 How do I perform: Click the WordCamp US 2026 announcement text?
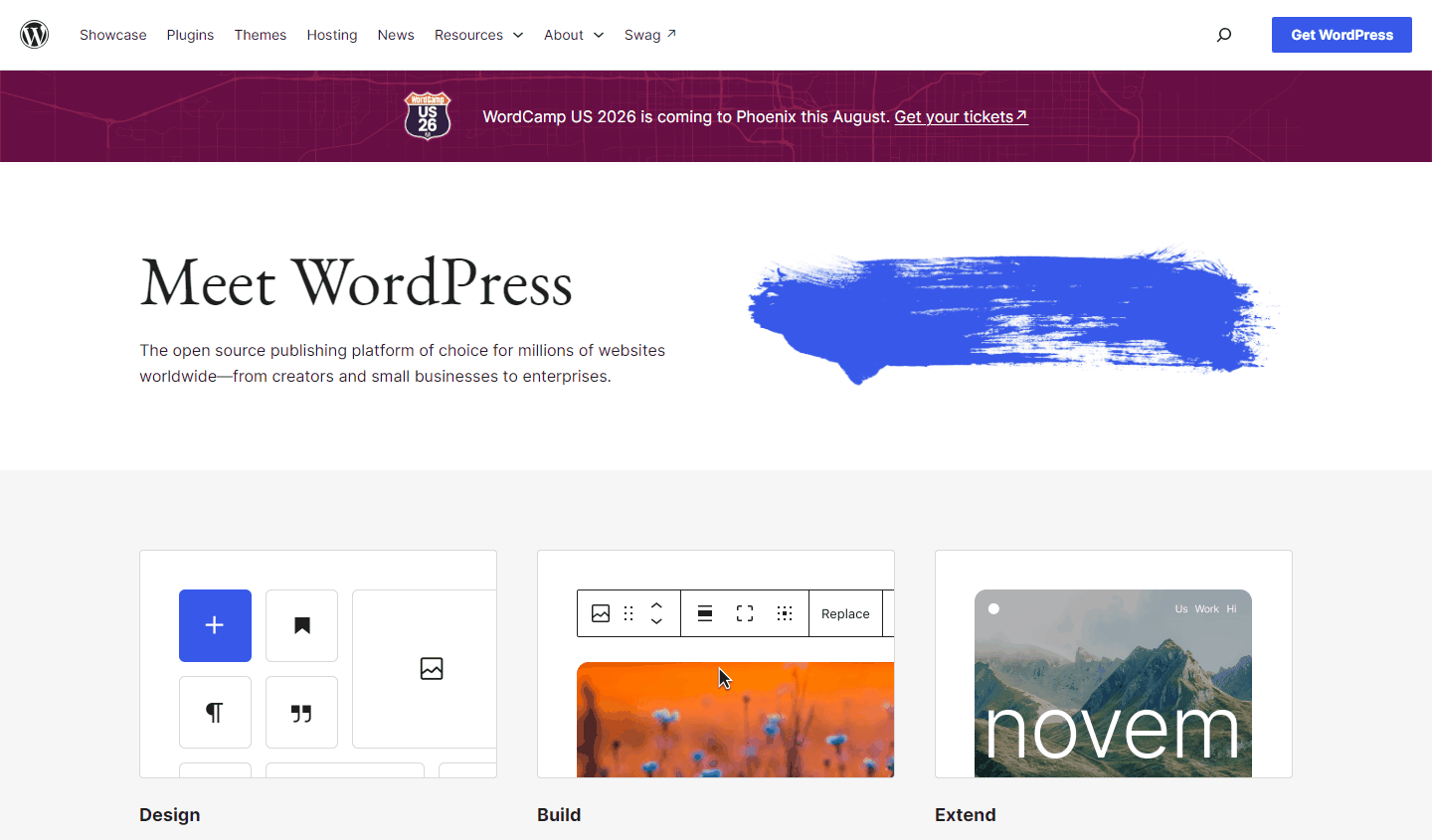click(685, 116)
